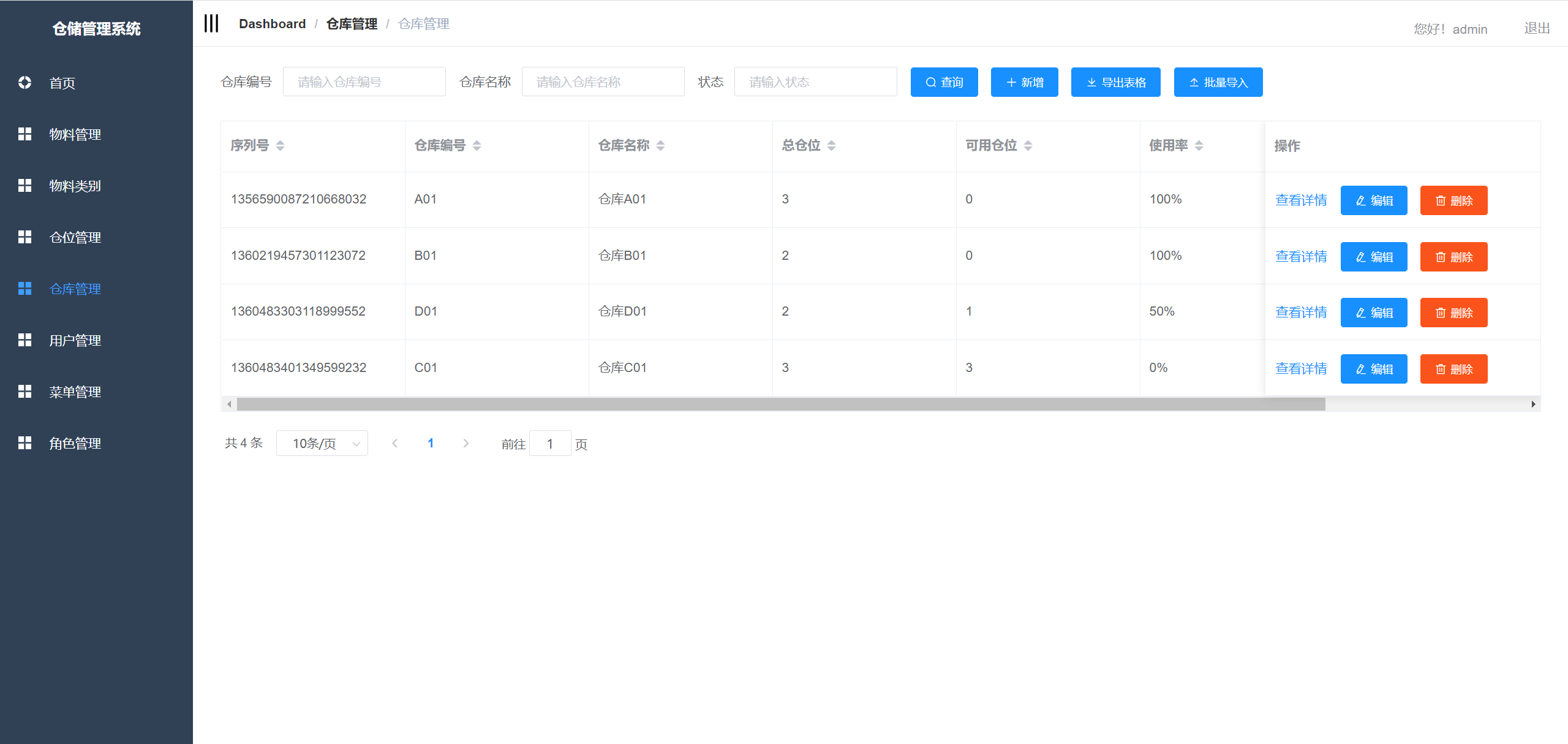
Task: Edit the C01 warehouse row
Action: tap(1374, 369)
